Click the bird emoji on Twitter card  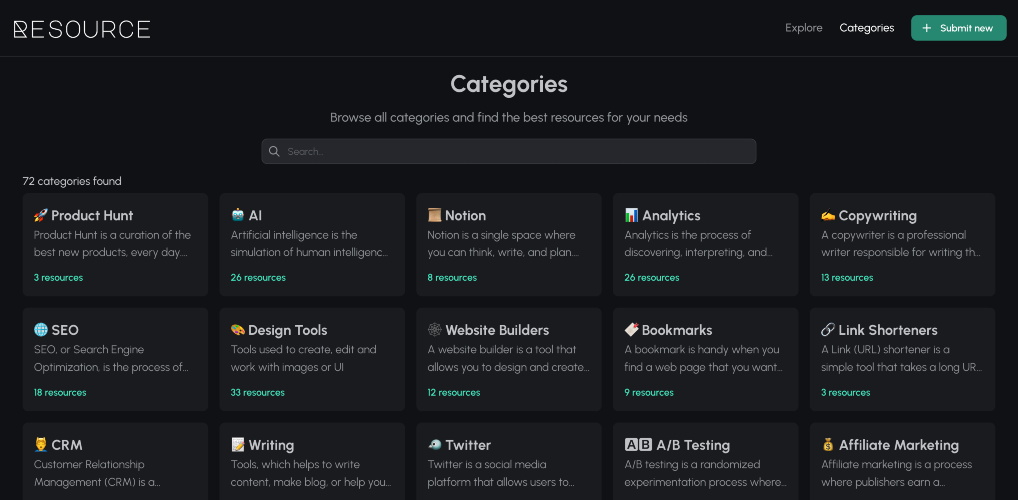pyautogui.click(x=434, y=445)
